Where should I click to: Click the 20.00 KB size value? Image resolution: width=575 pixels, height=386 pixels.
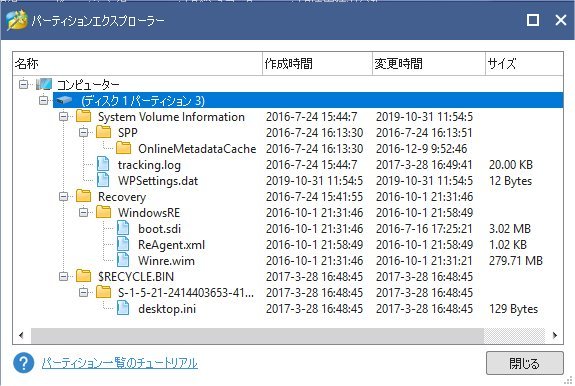click(511, 165)
